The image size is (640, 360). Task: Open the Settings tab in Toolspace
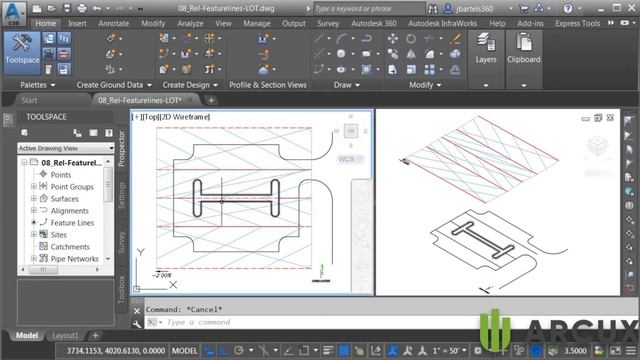(122, 196)
